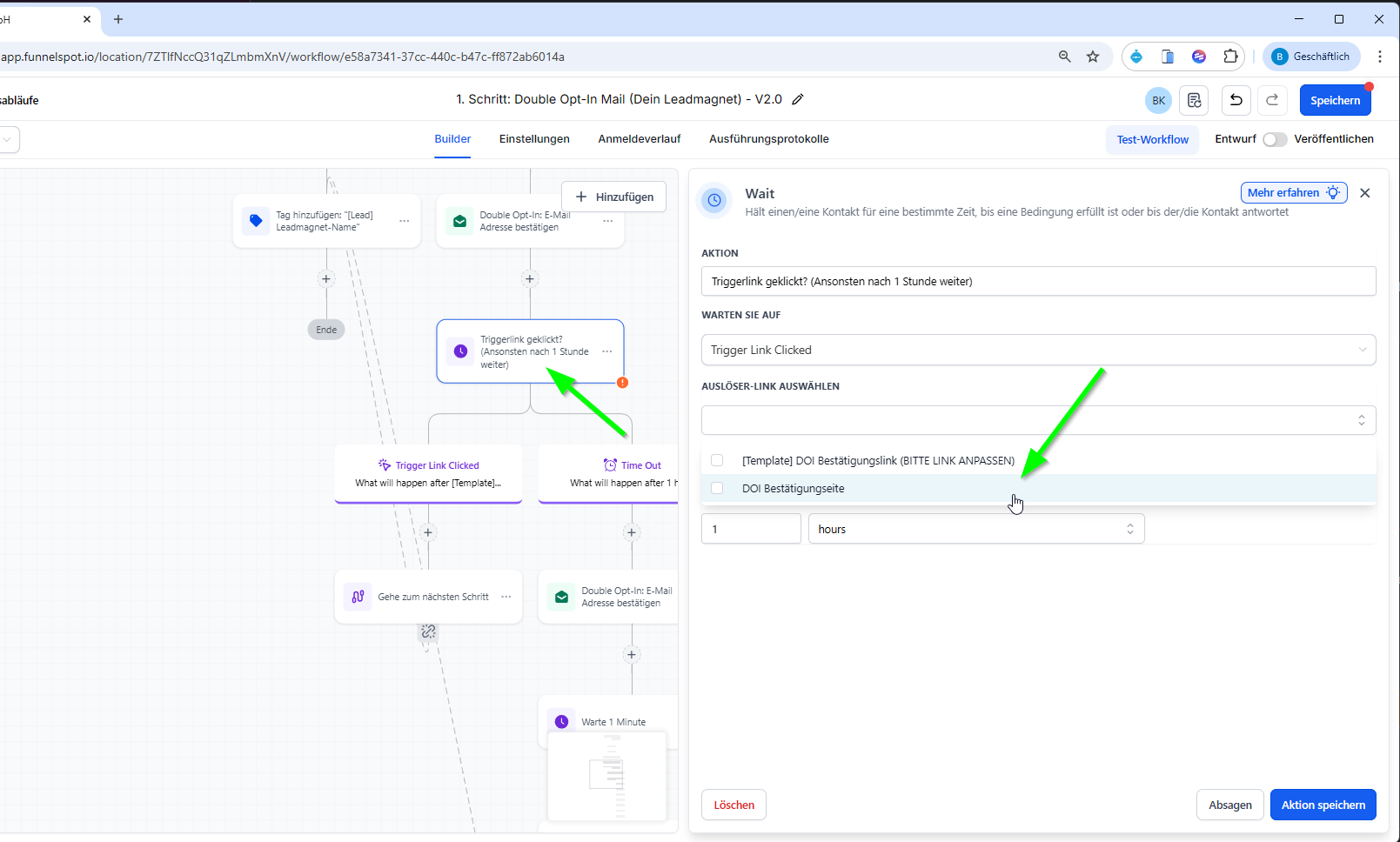Select the Trigger Link Clicked branch card
Image resolution: width=1400 pixels, height=842 pixels.
pos(428,474)
